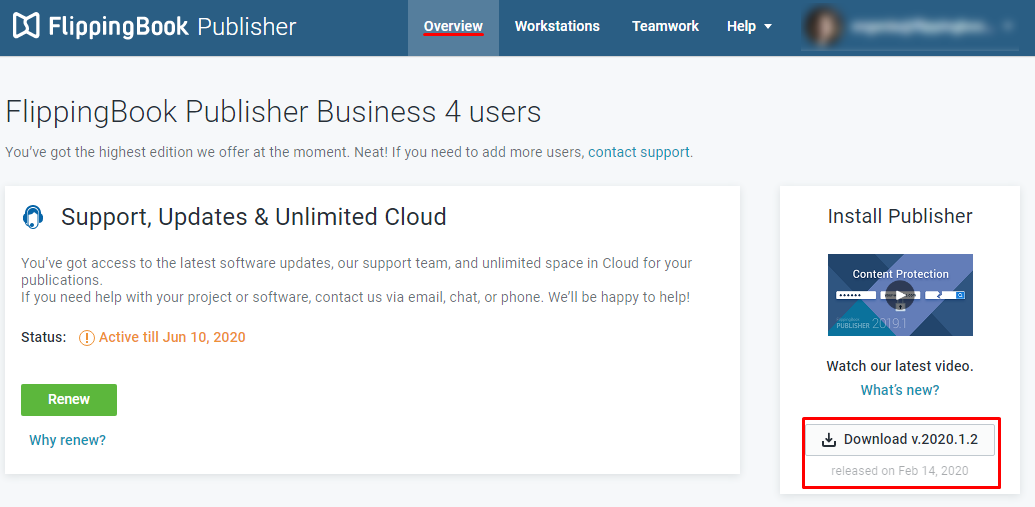Switch to the Overview tab
1035x507 pixels.
pos(453,27)
